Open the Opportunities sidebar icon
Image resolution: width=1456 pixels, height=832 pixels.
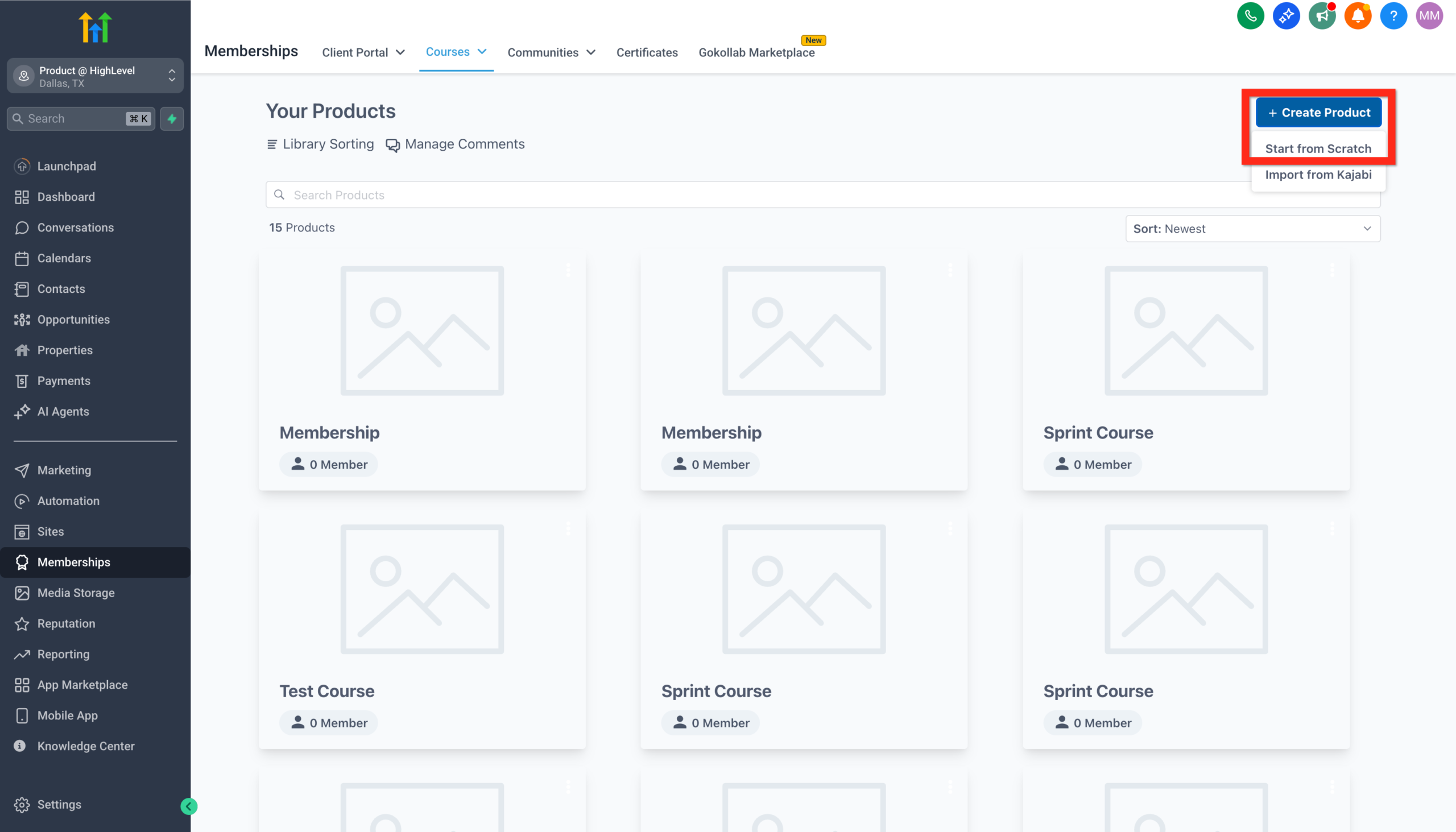click(22, 319)
